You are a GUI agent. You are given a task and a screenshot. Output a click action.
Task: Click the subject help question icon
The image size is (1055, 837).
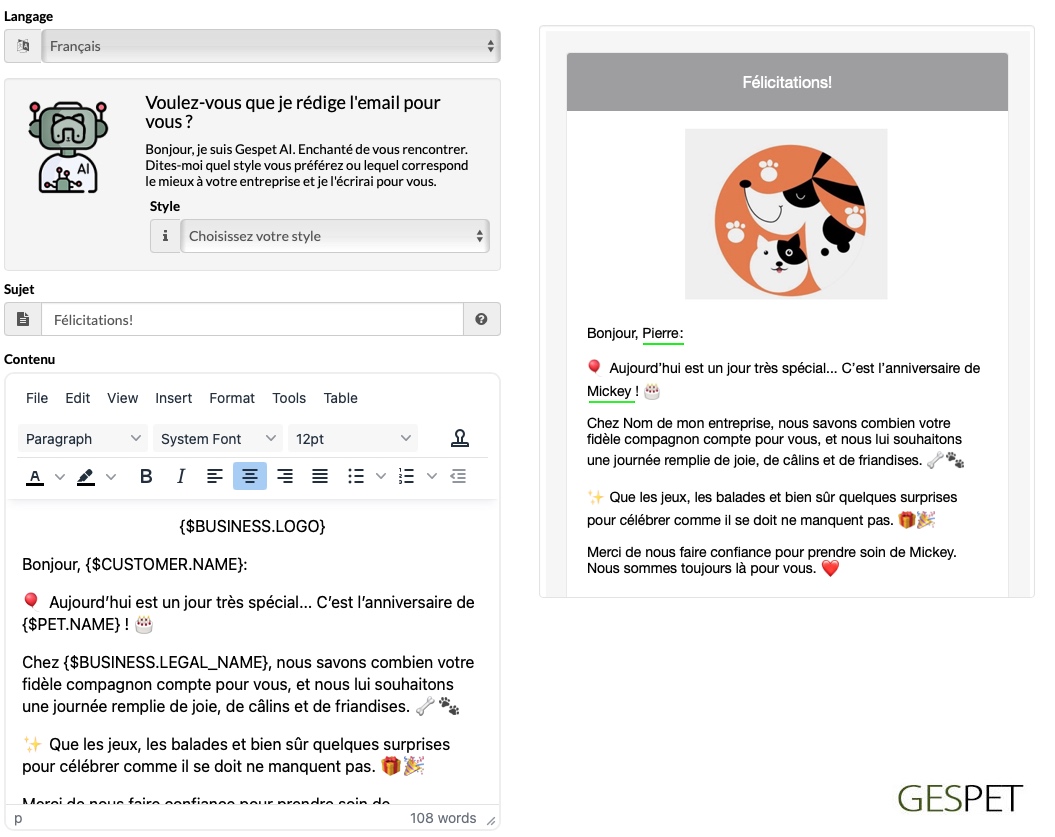click(481, 320)
